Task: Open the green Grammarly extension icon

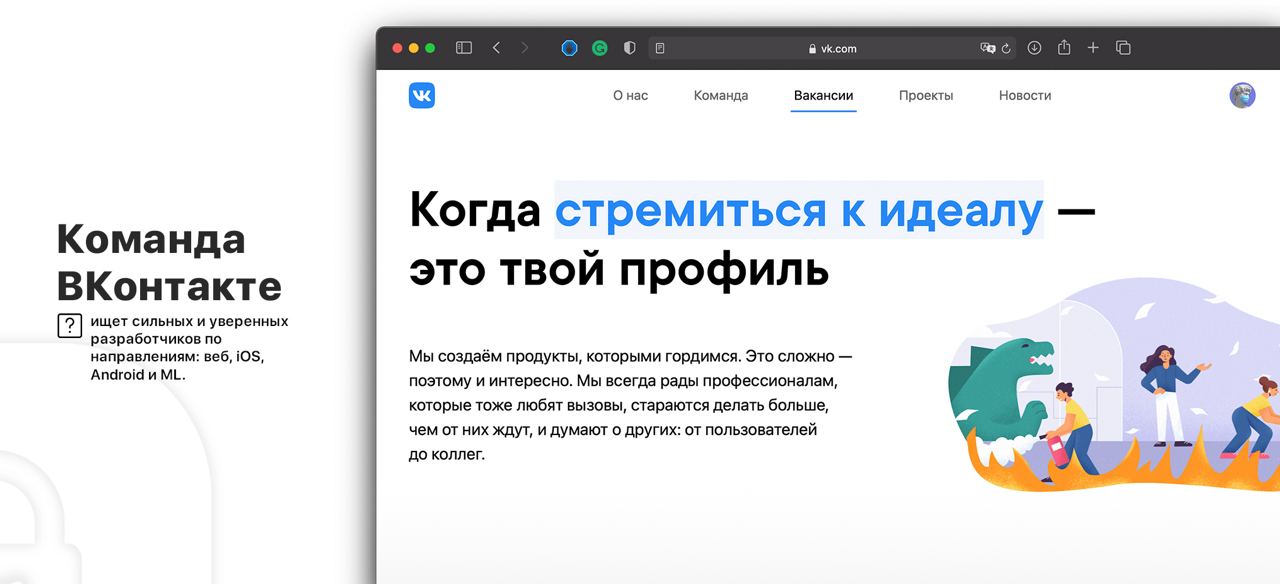Action: tap(600, 48)
